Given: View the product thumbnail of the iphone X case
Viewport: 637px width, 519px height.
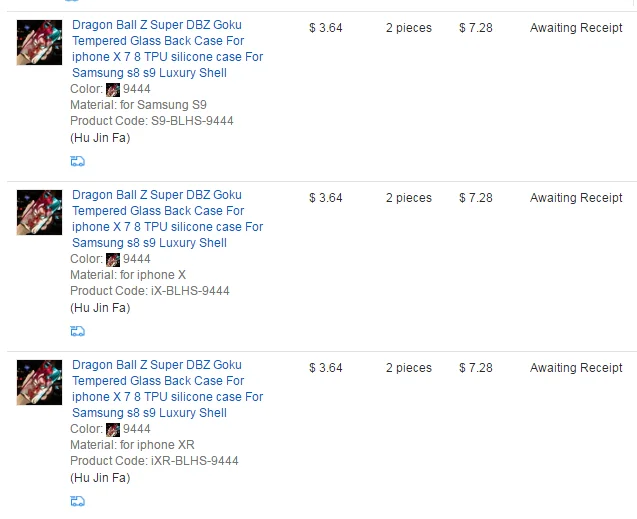Looking at the screenshot, I should (39, 212).
